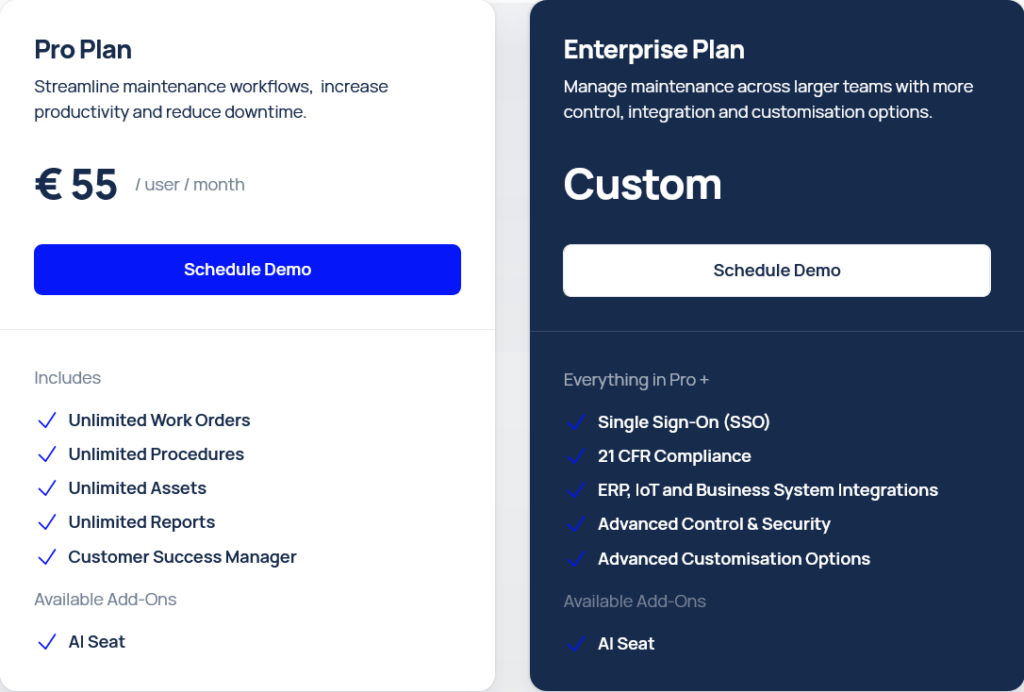1024x692 pixels.
Task: Click checkmark next to Pro AI Seat
Action: pyautogui.click(x=47, y=642)
